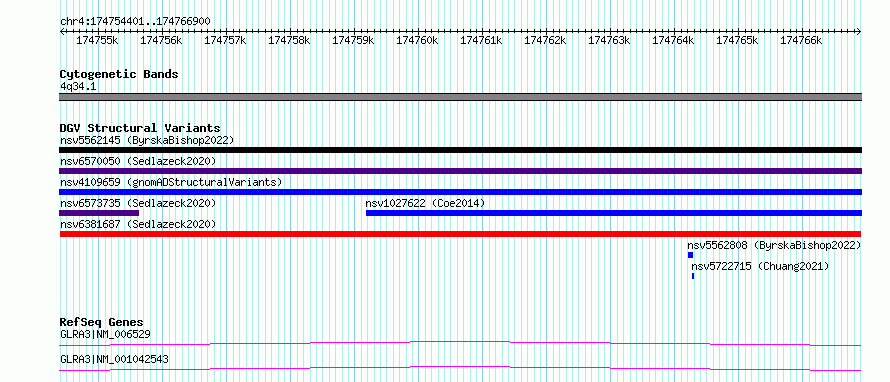Screen dimensions: 890x382
Task: Select the nsv6381687 red variant bar
Action: click(x=460, y=234)
